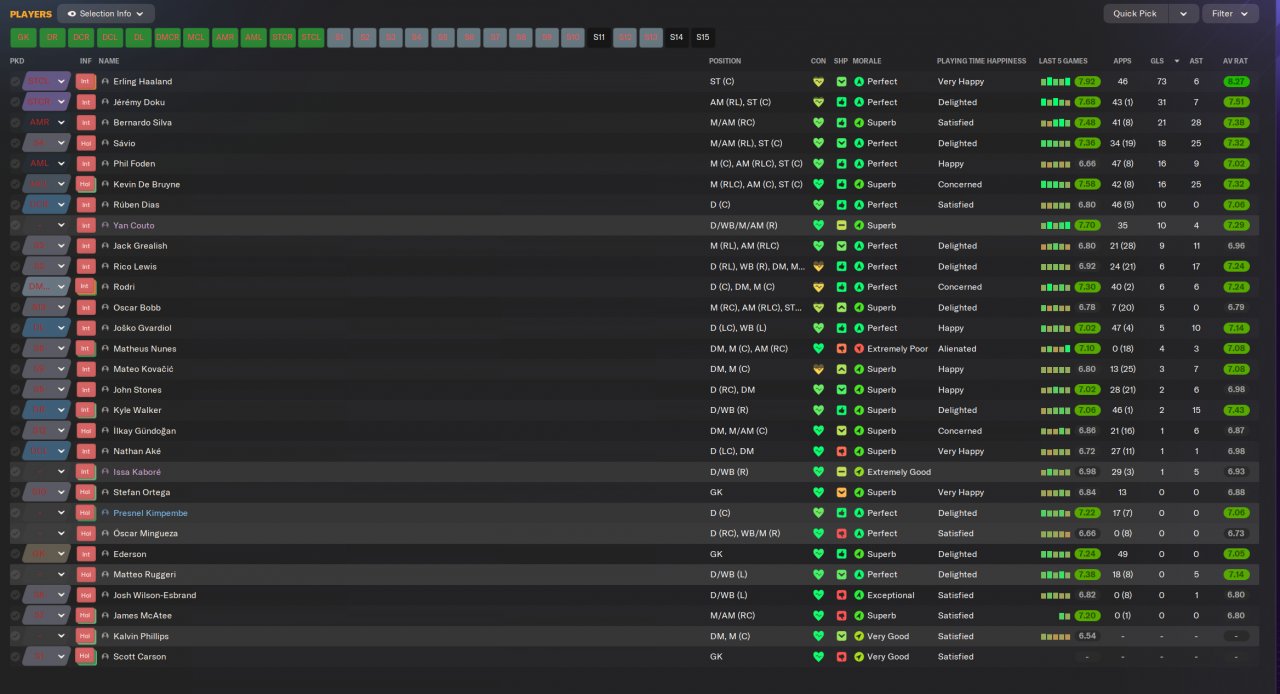Open the position dropdown for Yan Couto

point(62,226)
